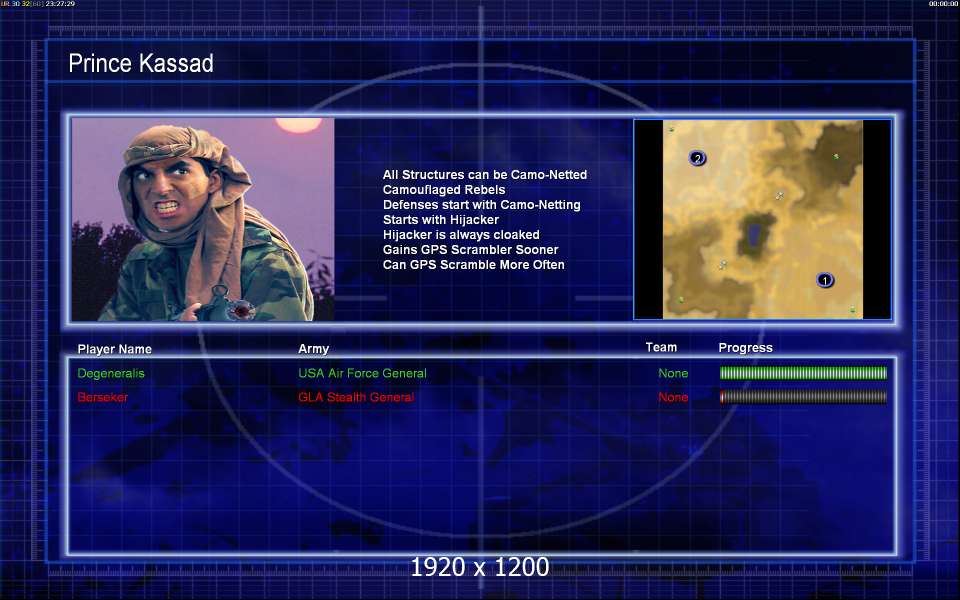Click 'Gains GPS Scrambler Sooner' line
Screen dimensions: 960x600
coord(470,250)
